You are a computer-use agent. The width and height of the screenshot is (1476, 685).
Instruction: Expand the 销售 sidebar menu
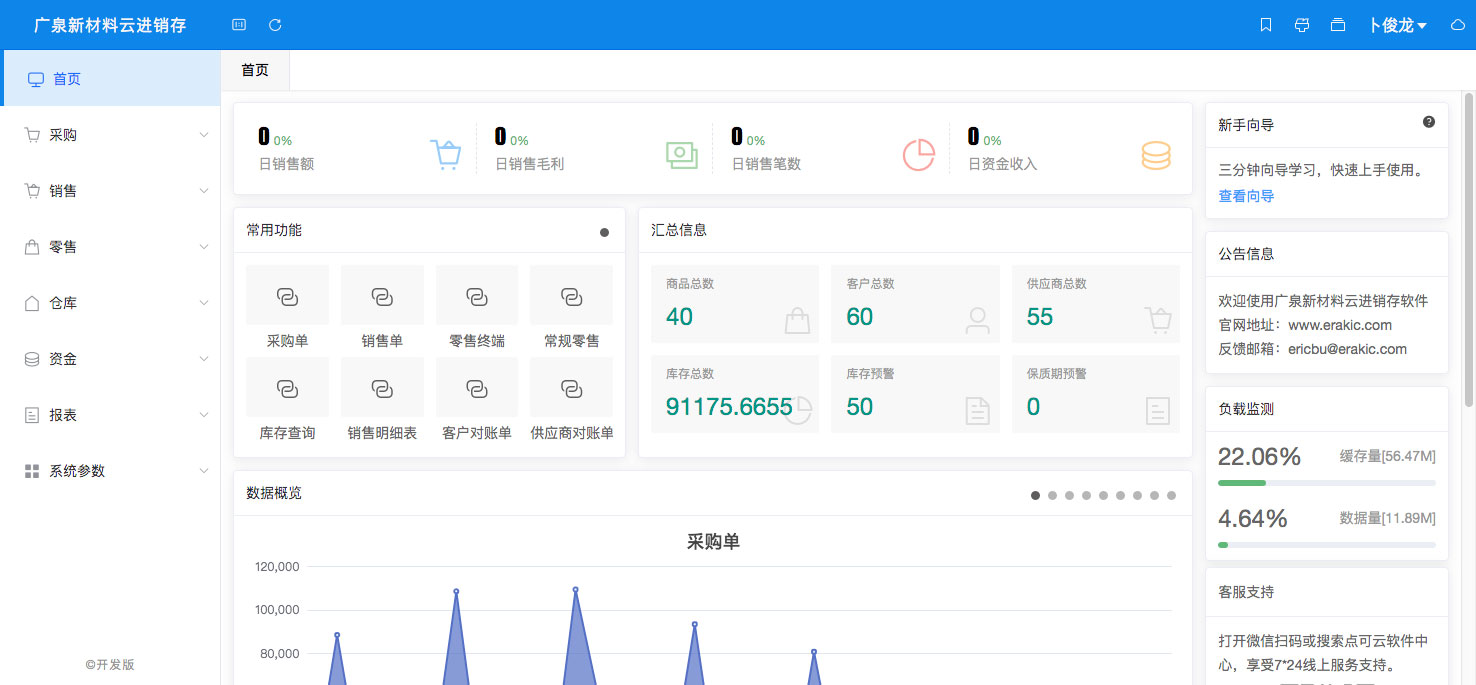point(110,191)
